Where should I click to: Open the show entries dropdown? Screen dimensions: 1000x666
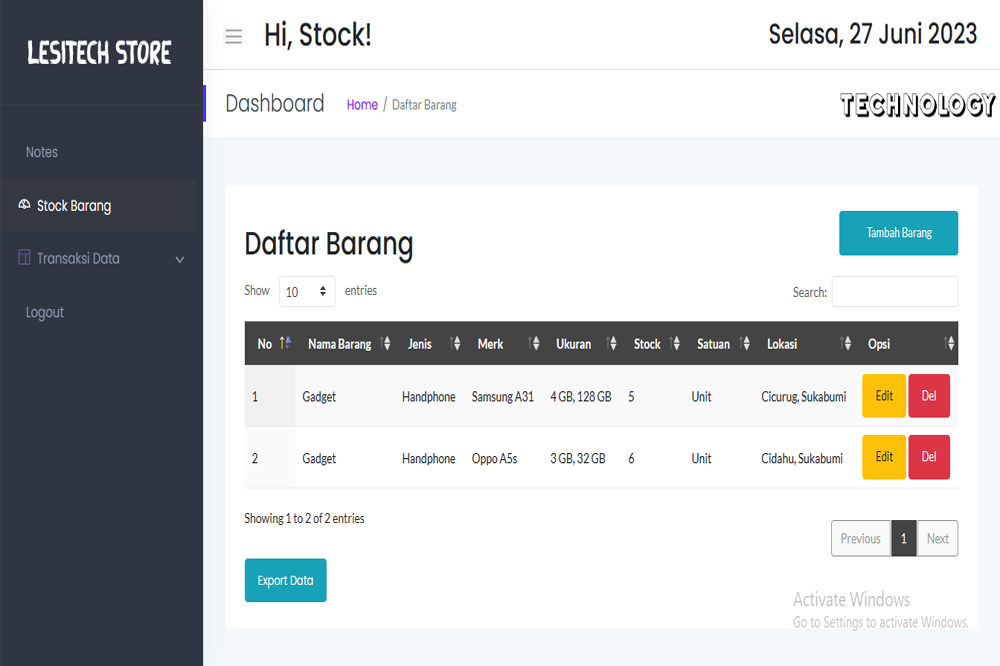pos(307,292)
